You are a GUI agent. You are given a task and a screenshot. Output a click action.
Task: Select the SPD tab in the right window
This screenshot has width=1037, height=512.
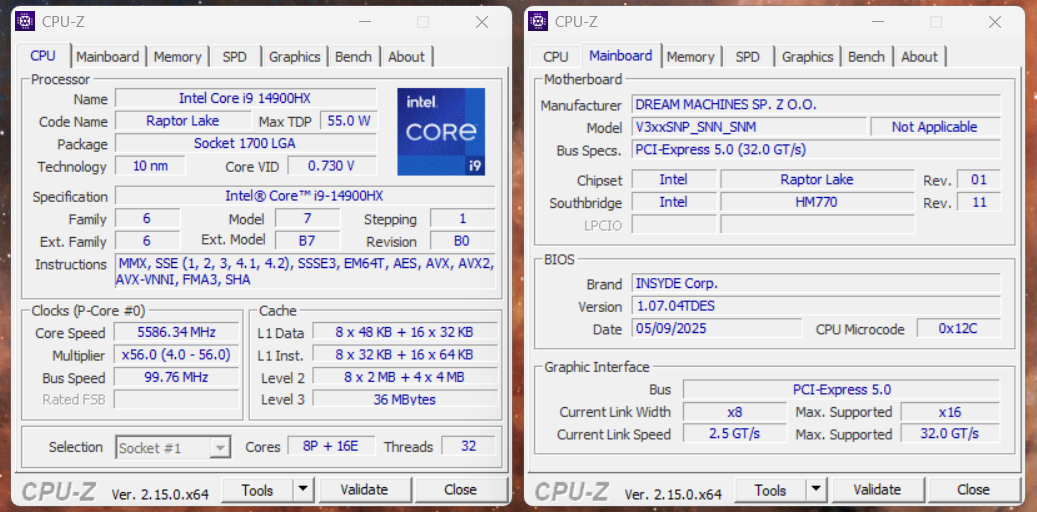tap(747, 57)
